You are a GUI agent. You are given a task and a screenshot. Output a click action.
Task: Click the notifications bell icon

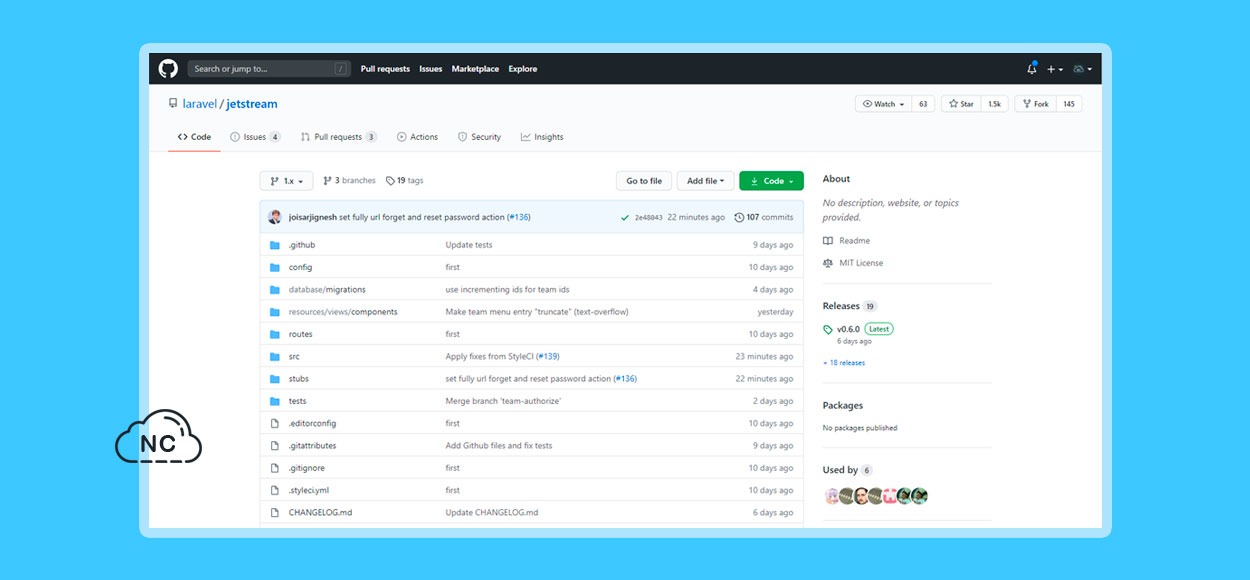[1032, 69]
